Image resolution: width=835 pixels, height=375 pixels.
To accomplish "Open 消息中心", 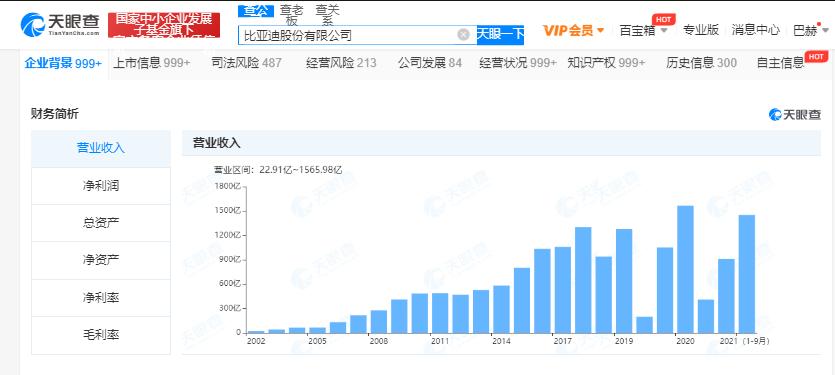I will pos(755,30).
